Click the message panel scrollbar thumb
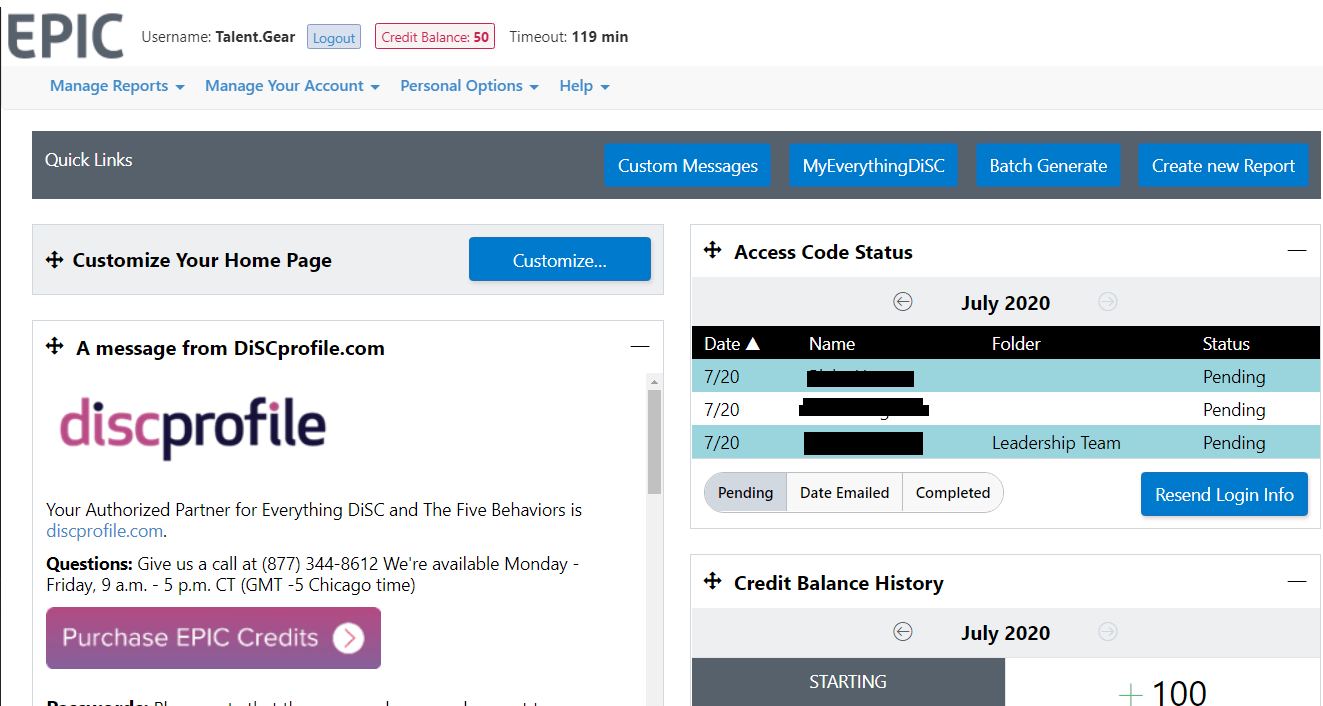This screenshot has height=706, width=1323. [654, 441]
